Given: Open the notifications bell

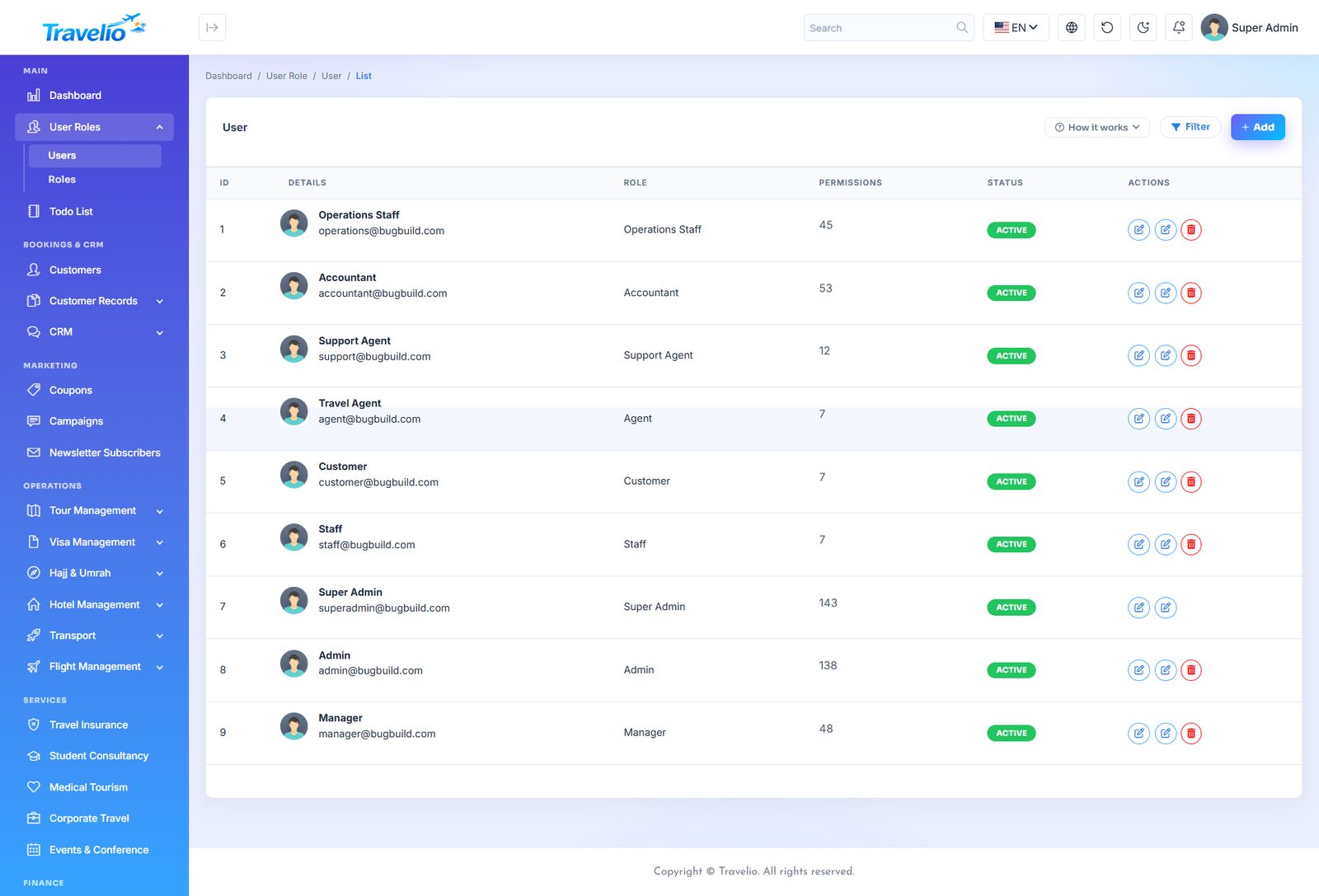Looking at the screenshot, I should click(x=1179, y=27).
